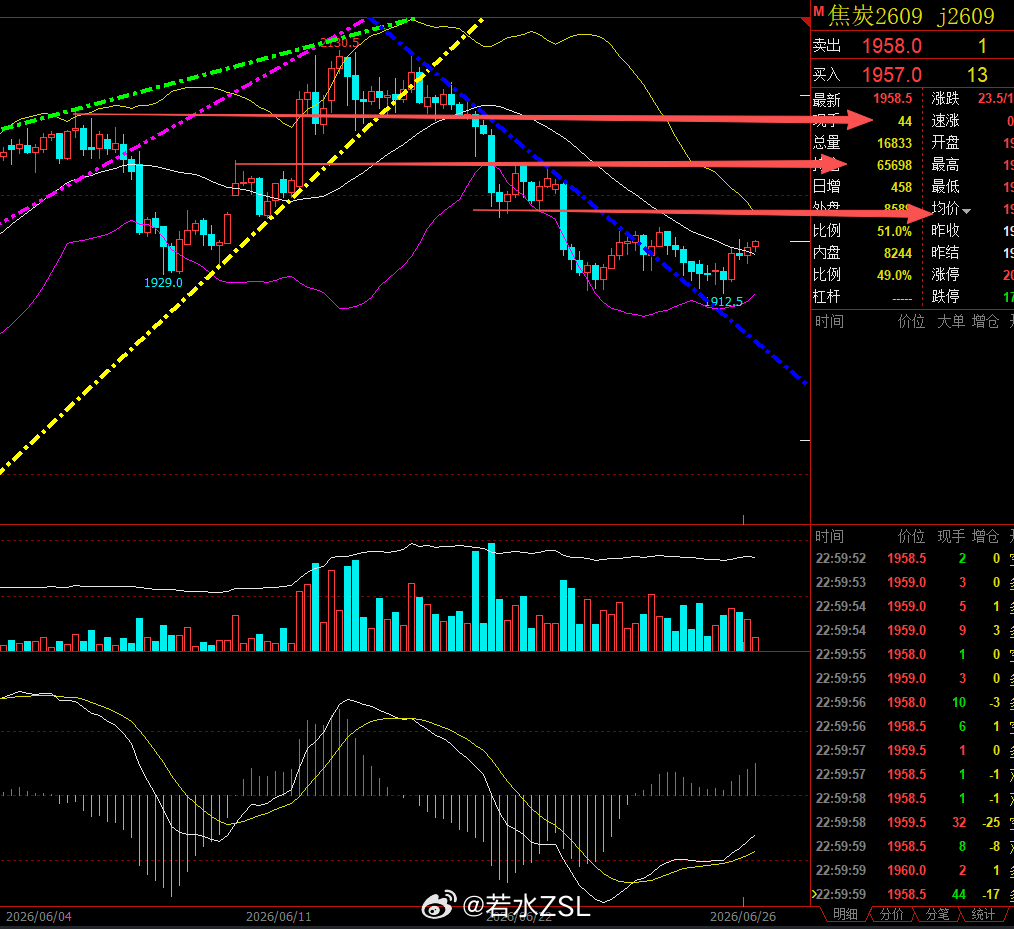
Task: Click the 跌停 label
Action: click(945, 297)
